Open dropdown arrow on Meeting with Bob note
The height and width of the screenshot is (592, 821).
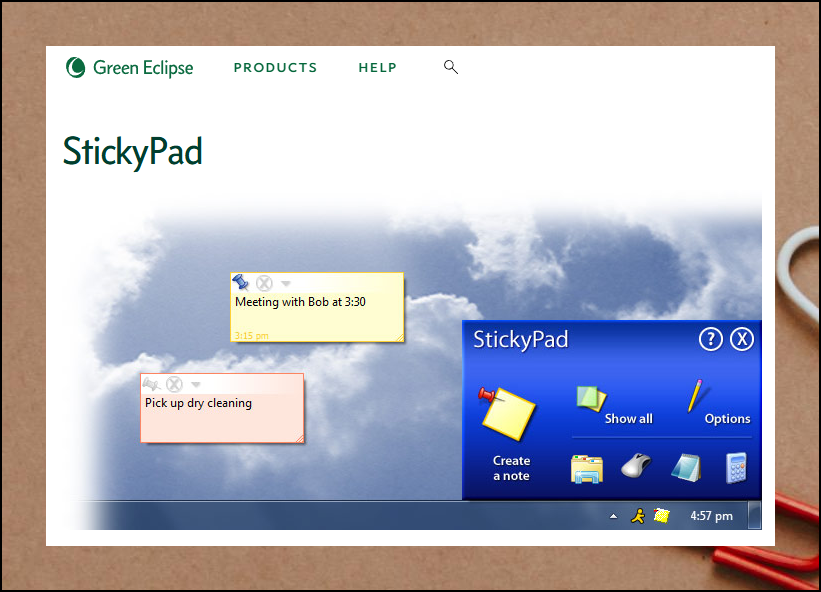[285, 283]
